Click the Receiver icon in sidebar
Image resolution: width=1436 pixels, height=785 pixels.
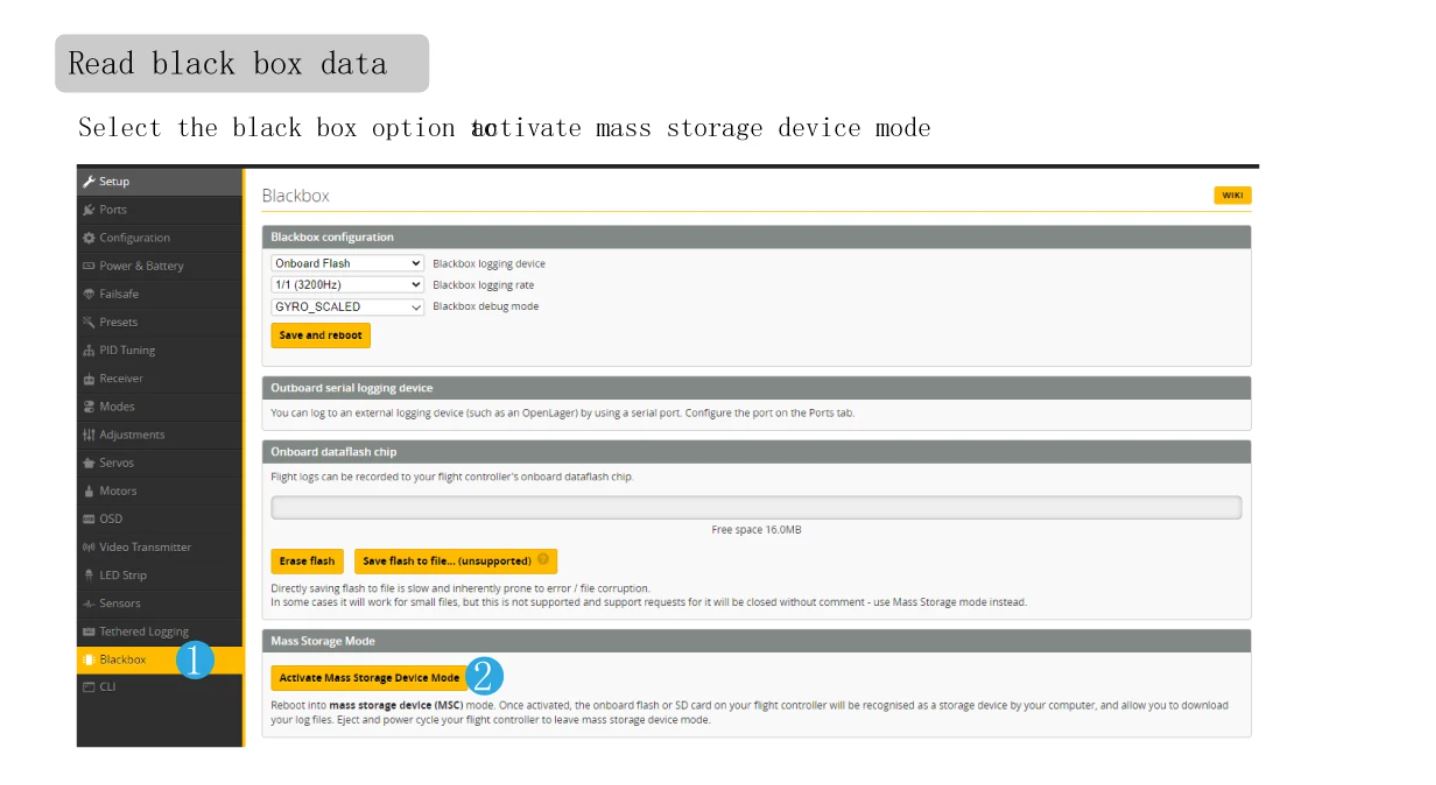point(88,378)
